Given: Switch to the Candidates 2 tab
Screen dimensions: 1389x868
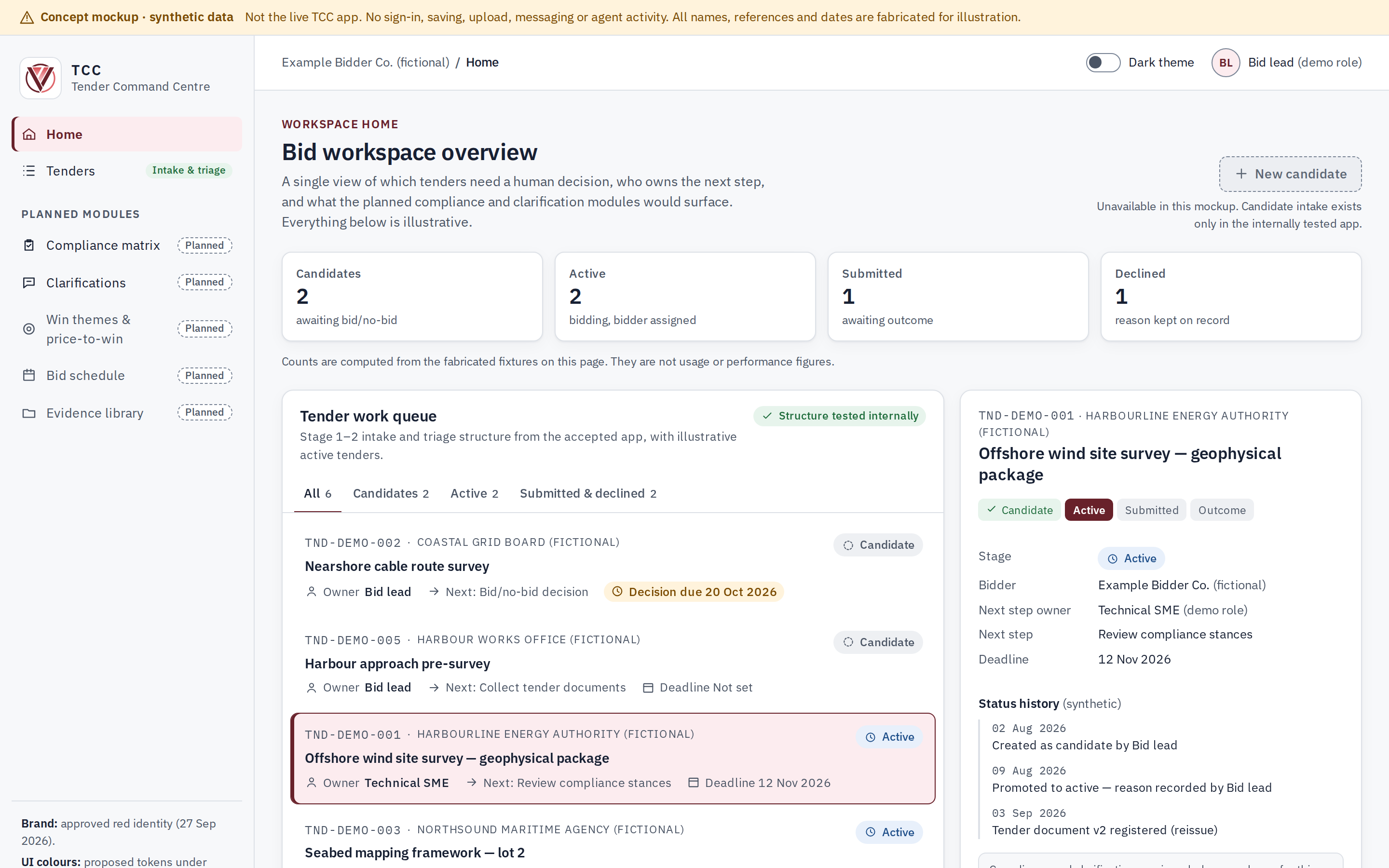Looking at the screenshot, I should tap(391, 494).
